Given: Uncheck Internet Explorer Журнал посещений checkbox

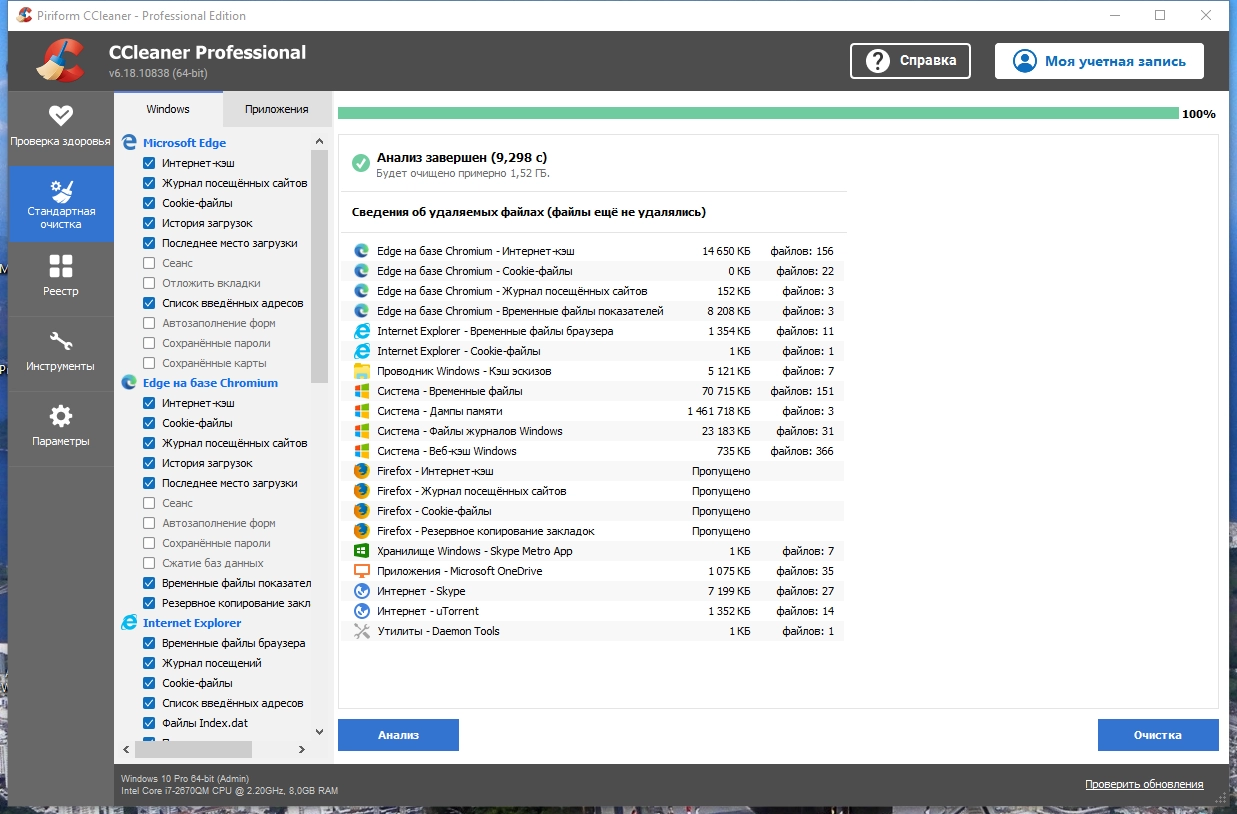Looking at the screenshot, I should point(149,663).
